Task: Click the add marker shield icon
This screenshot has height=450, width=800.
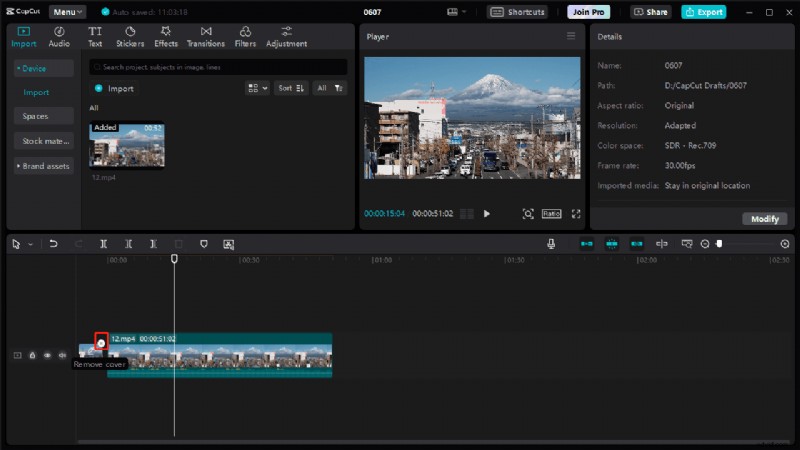Action: point(204,244)
